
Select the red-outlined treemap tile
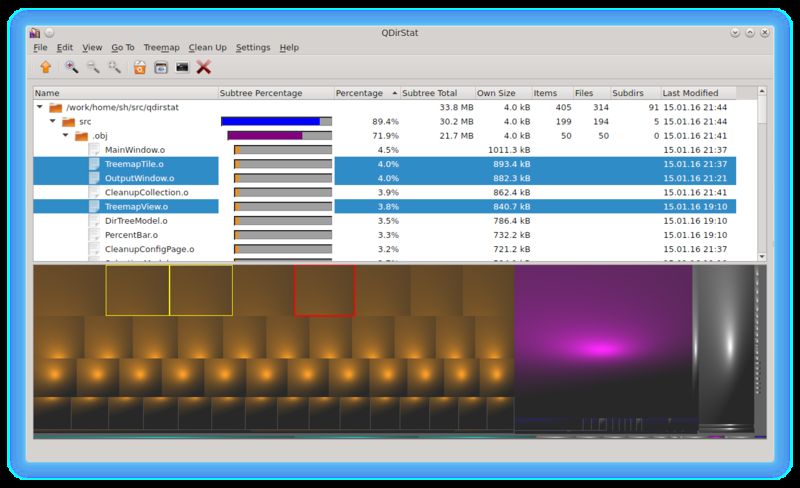pos(324,290)
